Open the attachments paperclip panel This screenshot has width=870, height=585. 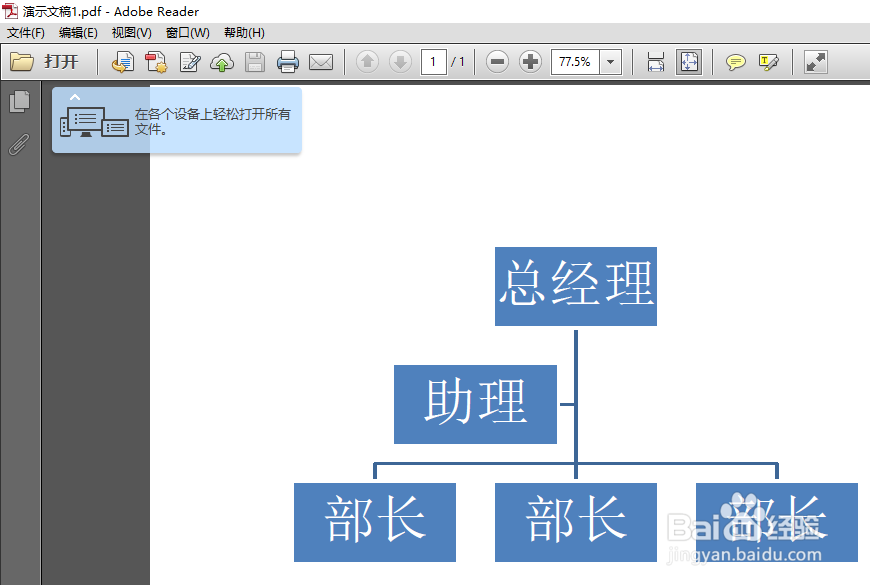(20, 145)
